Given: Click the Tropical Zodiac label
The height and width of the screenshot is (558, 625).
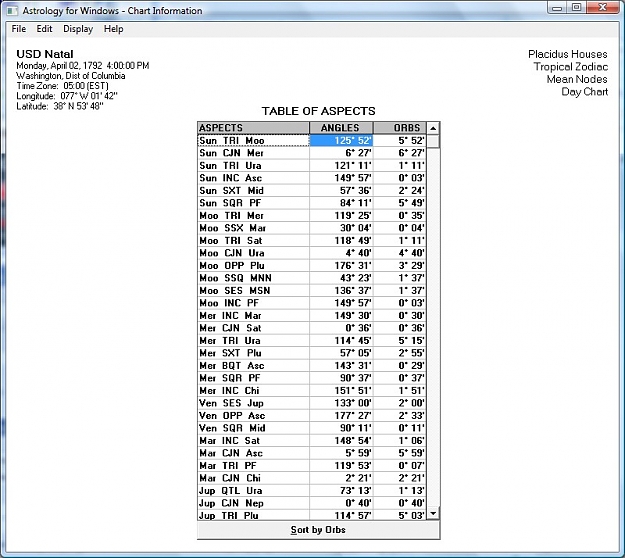Looking at the screenshot, I should coord(571,67).
